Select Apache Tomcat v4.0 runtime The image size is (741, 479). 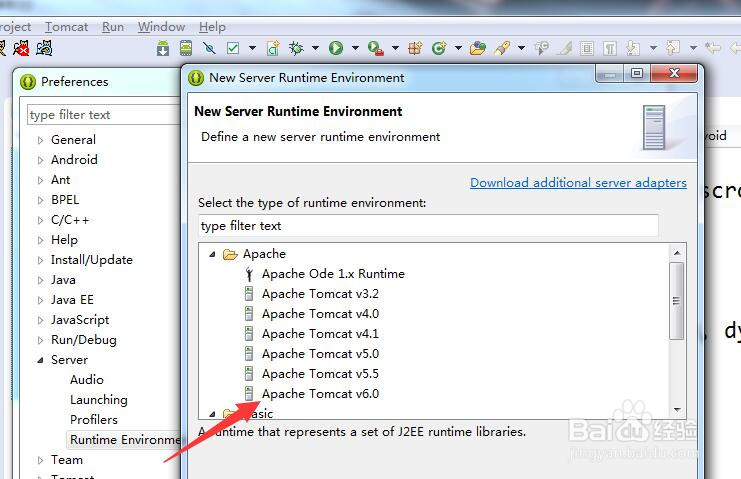click(320, 314)
